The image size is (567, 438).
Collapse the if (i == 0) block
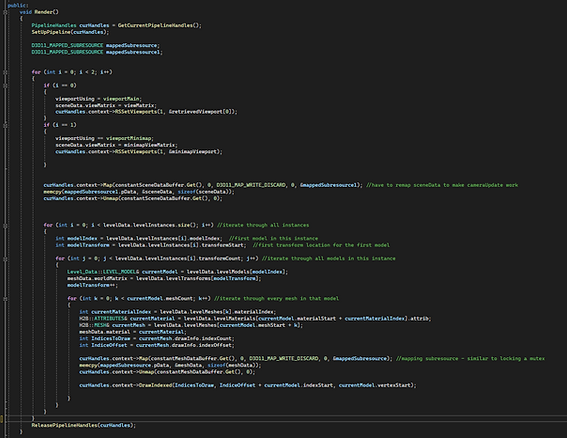(5, 85)
